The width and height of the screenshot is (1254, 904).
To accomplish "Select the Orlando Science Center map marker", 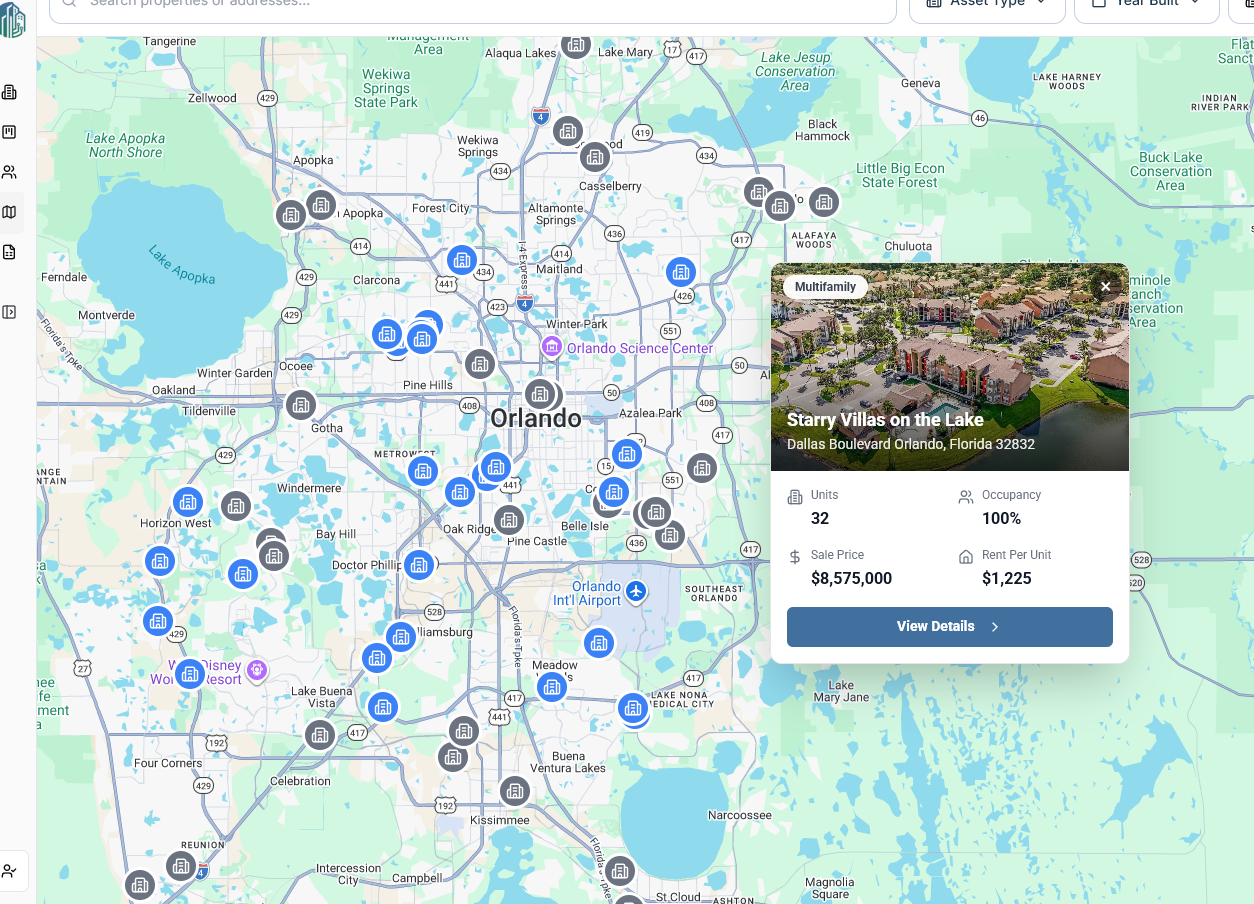I will coord(551,347).
